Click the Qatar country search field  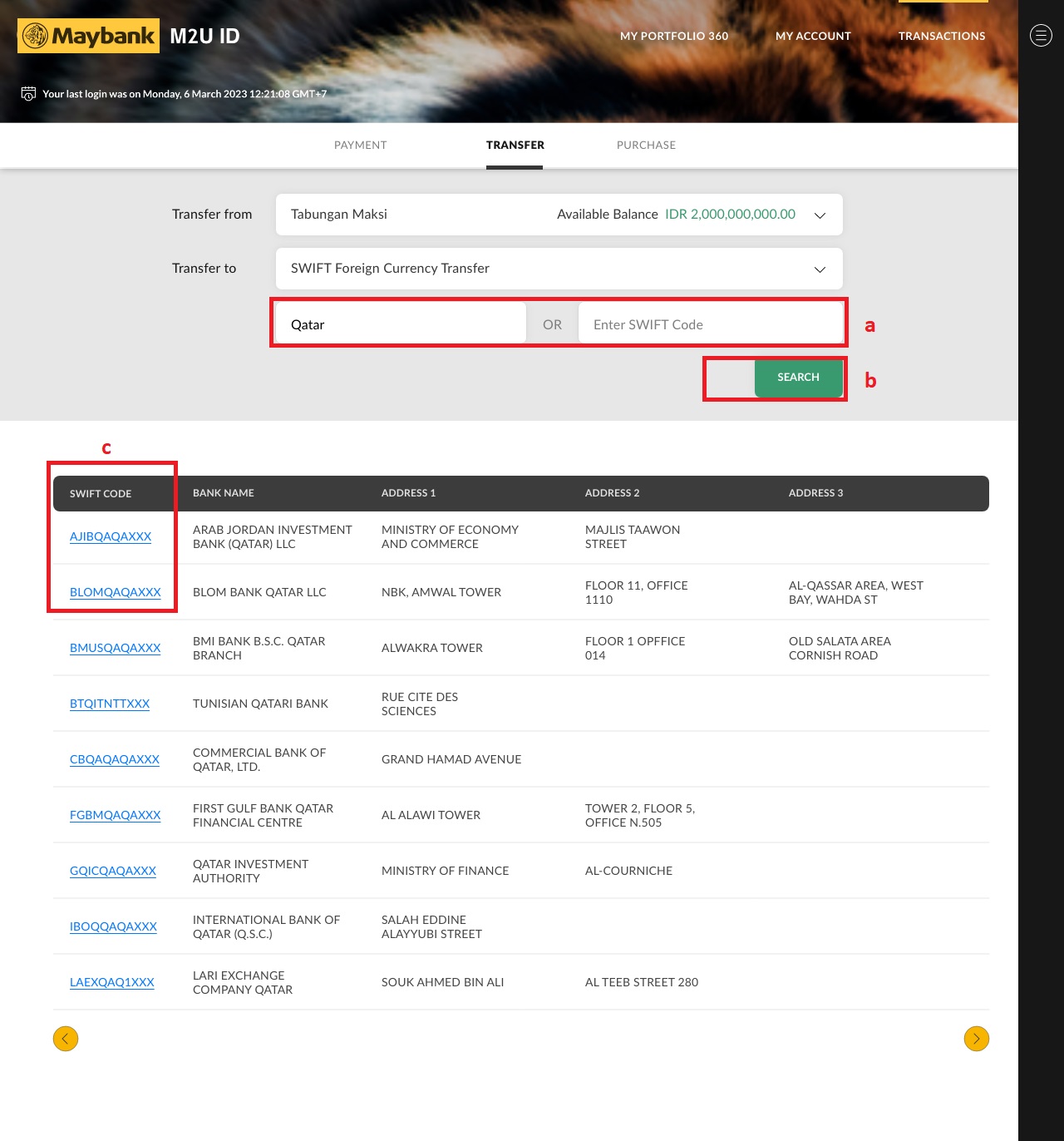coord(399,324)
